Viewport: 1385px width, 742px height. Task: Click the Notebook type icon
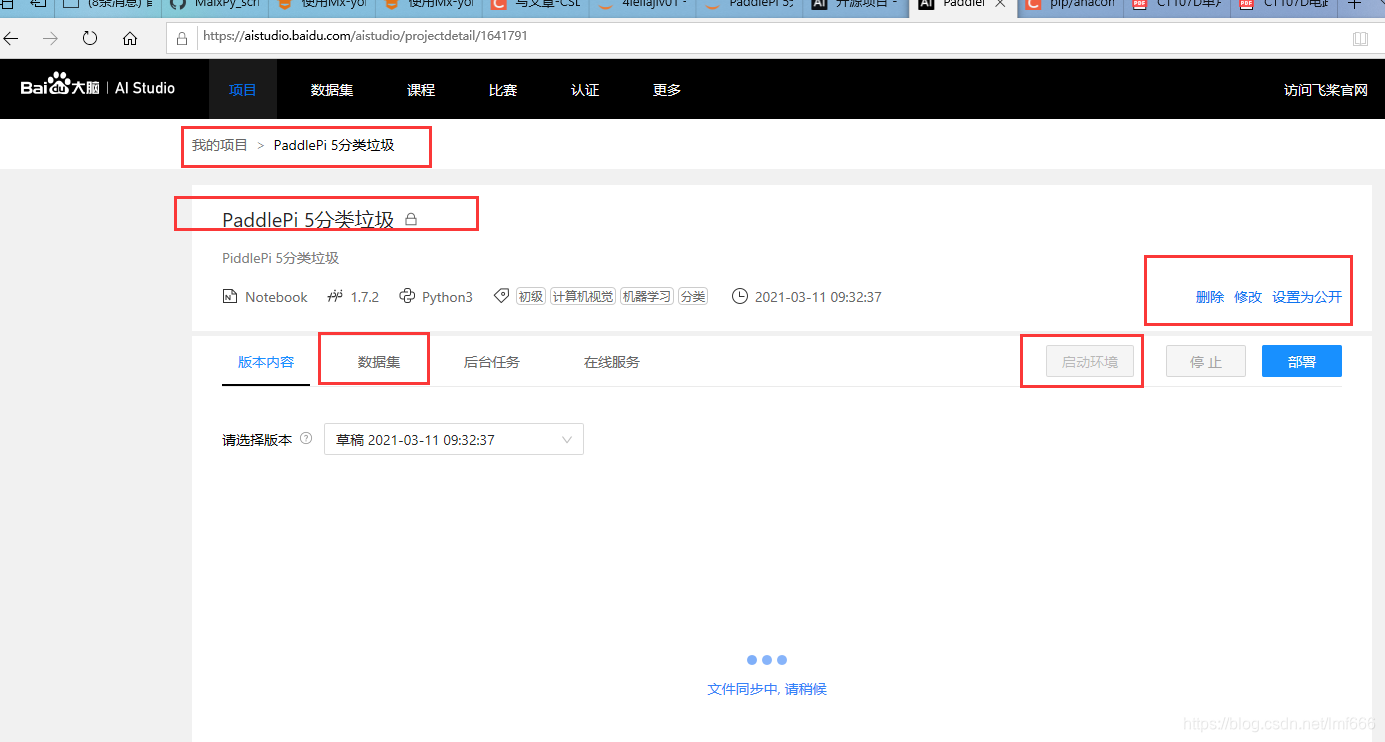229,297
